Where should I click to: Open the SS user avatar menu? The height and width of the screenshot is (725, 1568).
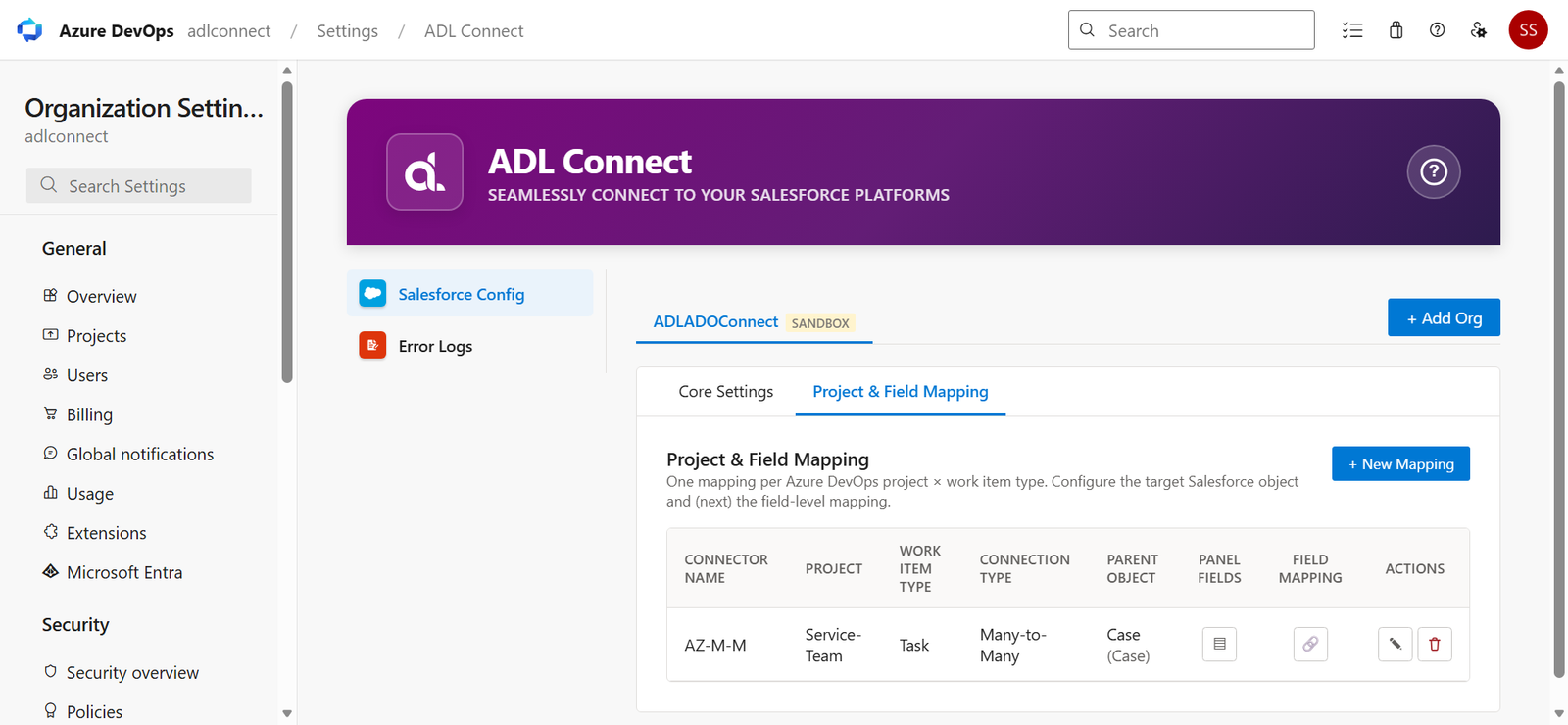[x=1528, y=30]
